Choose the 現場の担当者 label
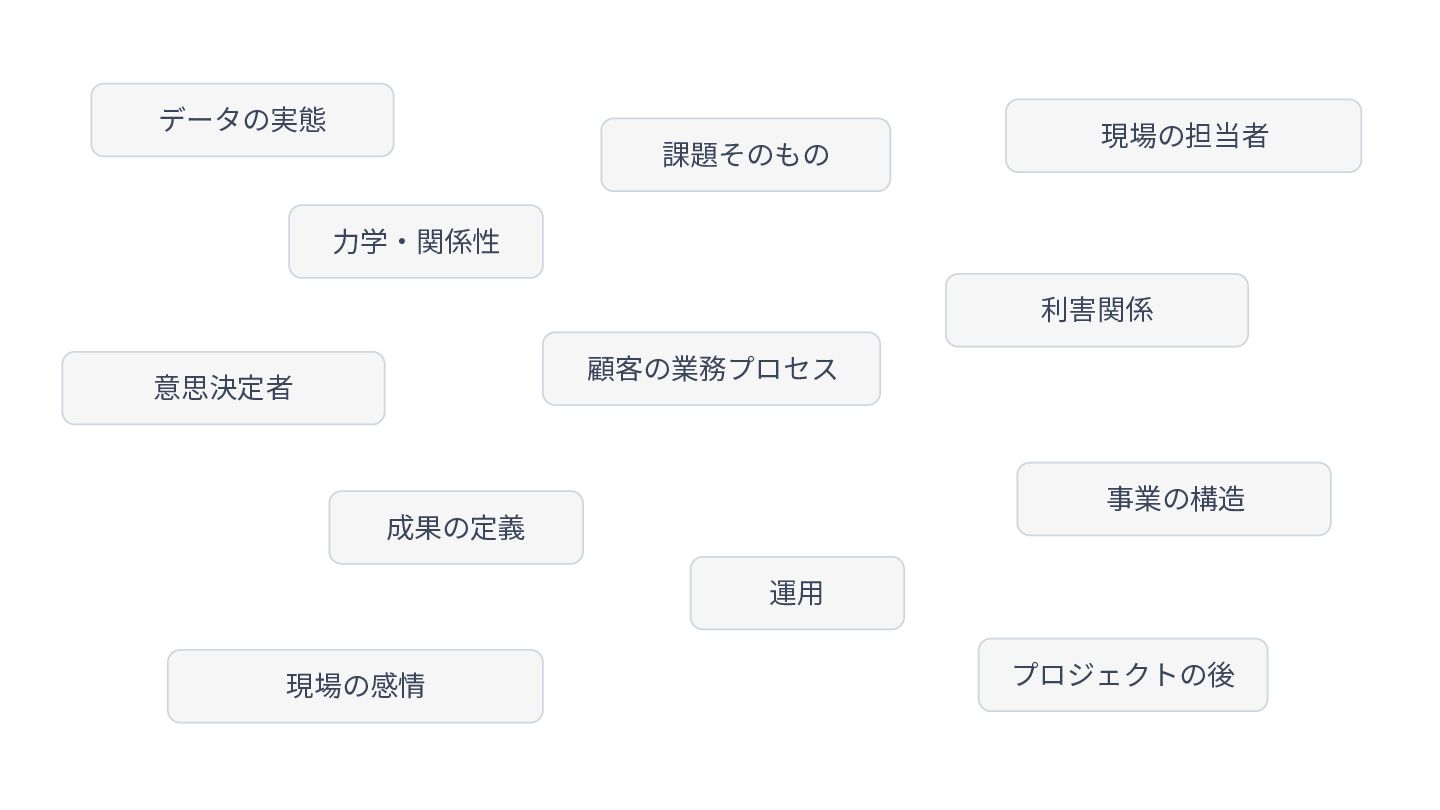Image resolution: width=1440 pixels, height=810 pixels. pos(1183,136)
